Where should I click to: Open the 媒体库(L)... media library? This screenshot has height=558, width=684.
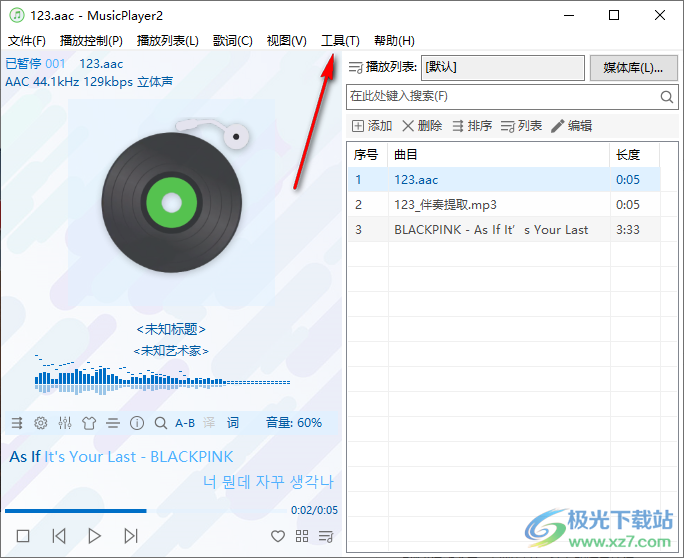(633, 68)
